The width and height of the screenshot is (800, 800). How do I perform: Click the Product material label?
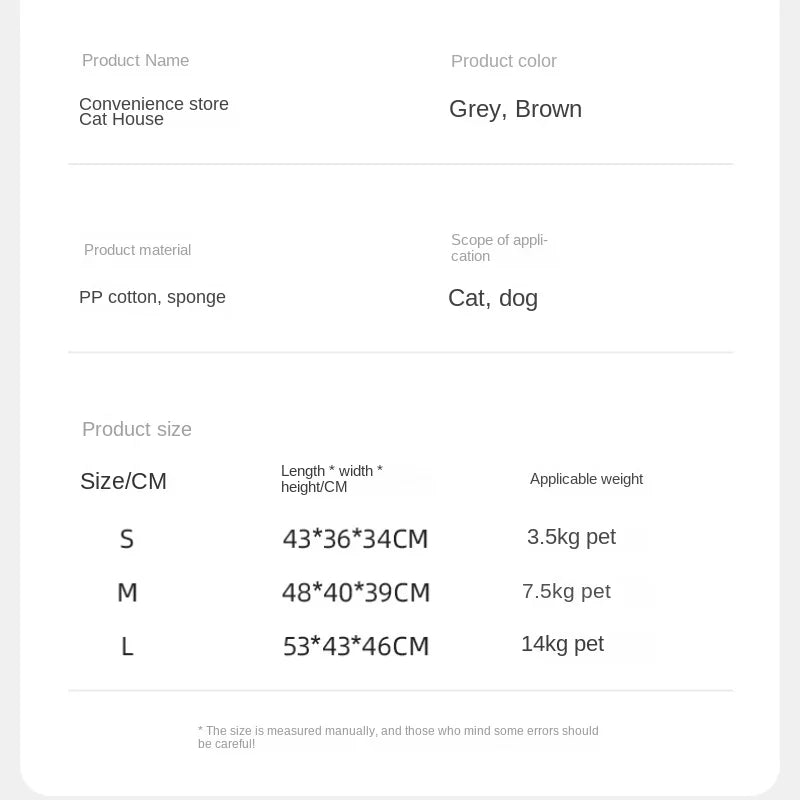pos(137,250)
